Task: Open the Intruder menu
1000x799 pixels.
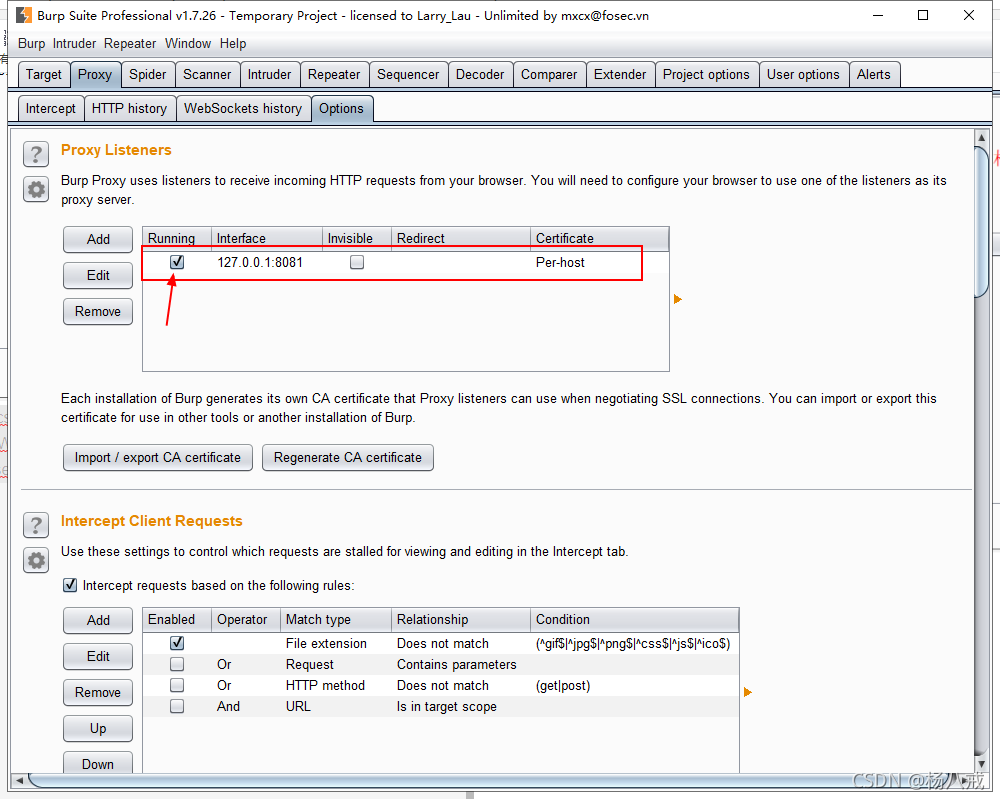Action: click(x=74, y=43)
